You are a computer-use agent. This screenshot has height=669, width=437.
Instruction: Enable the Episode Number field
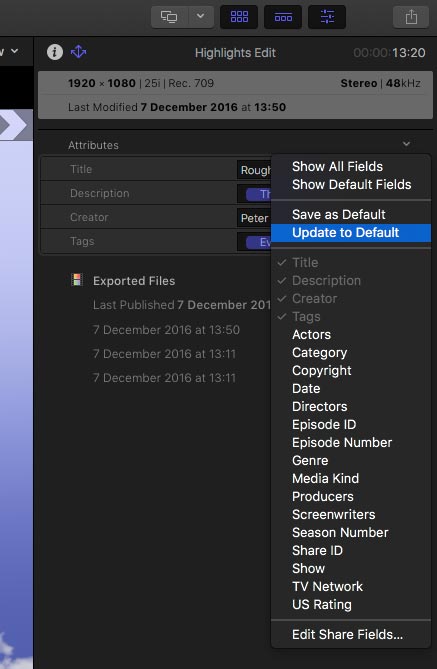coord(351,442)
